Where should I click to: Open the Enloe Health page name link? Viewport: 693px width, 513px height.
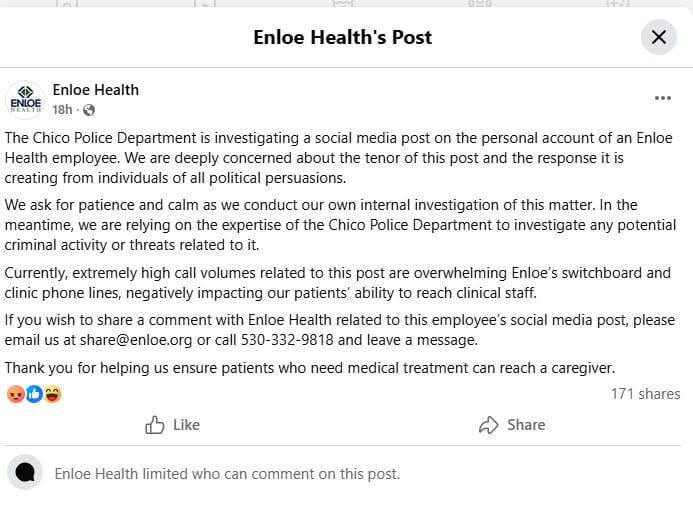tap(96, 90)
